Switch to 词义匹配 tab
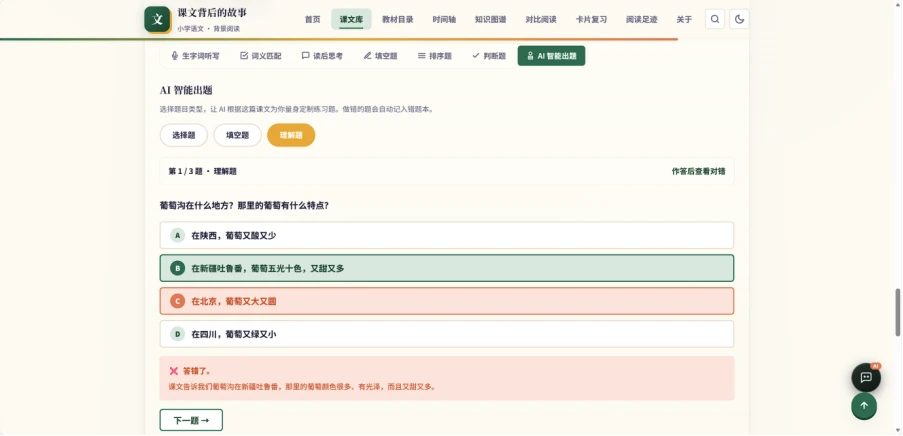The width and height of the screenshot is (903, 436). tap(261, 56)
